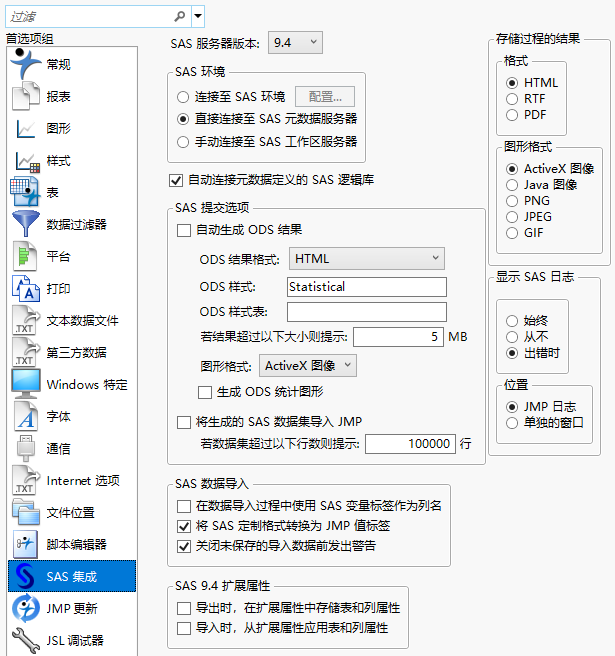Enable 导出时，在扩展属性中存储表和列属性 checkbox
The height and width of the screenshot is (656, 615).
184,608
